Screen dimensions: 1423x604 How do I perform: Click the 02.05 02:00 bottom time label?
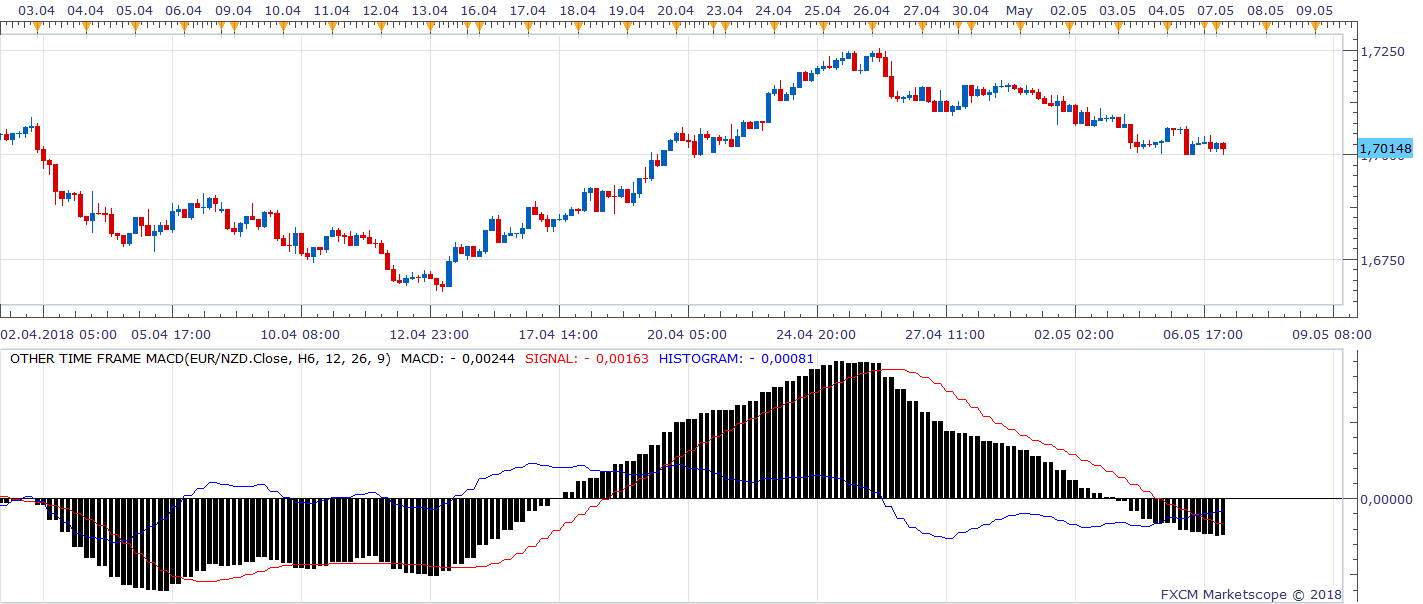(x=1075, y=335)
